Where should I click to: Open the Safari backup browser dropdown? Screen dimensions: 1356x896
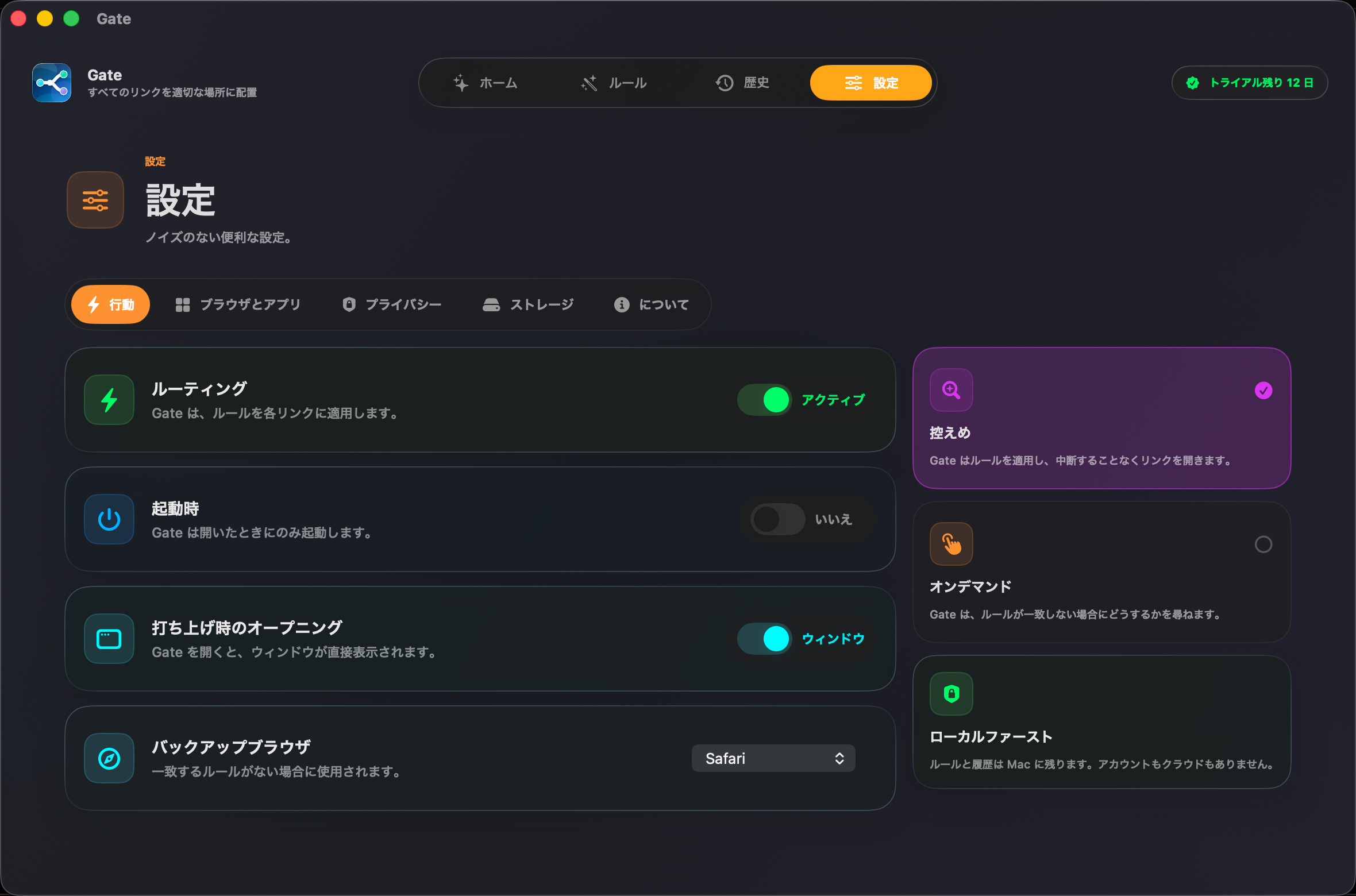[x=773, y=758]
